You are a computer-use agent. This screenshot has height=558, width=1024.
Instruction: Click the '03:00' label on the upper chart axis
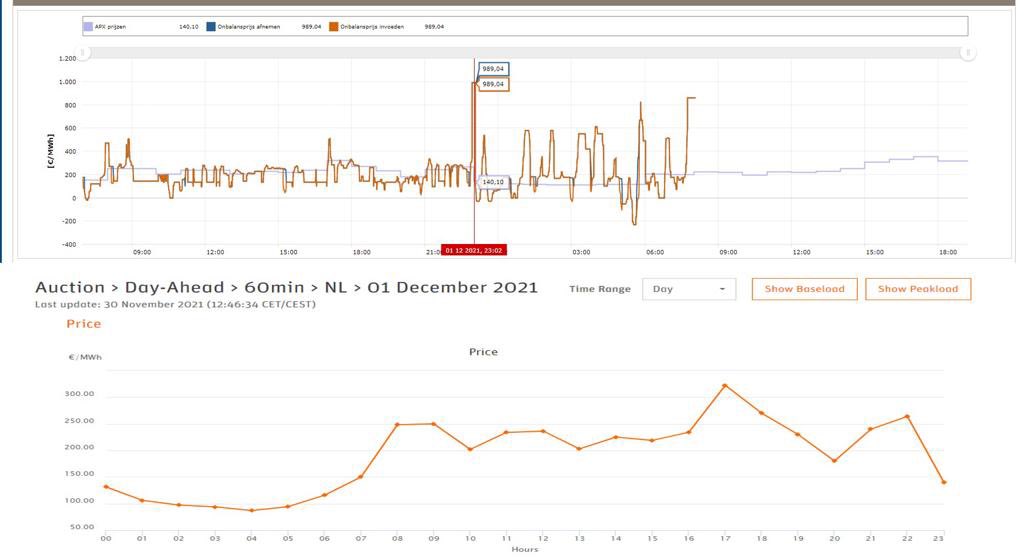point(581,252)
